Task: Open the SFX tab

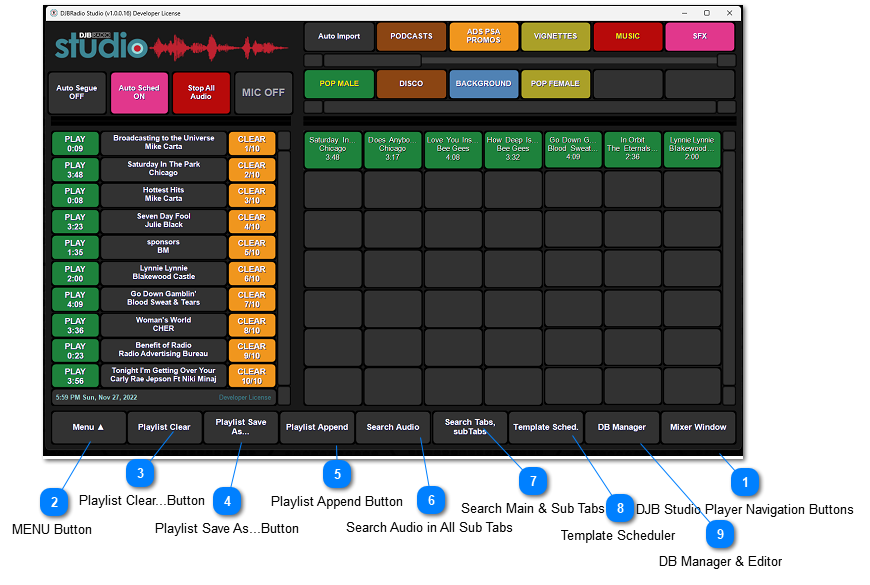Action: point(700,37)
